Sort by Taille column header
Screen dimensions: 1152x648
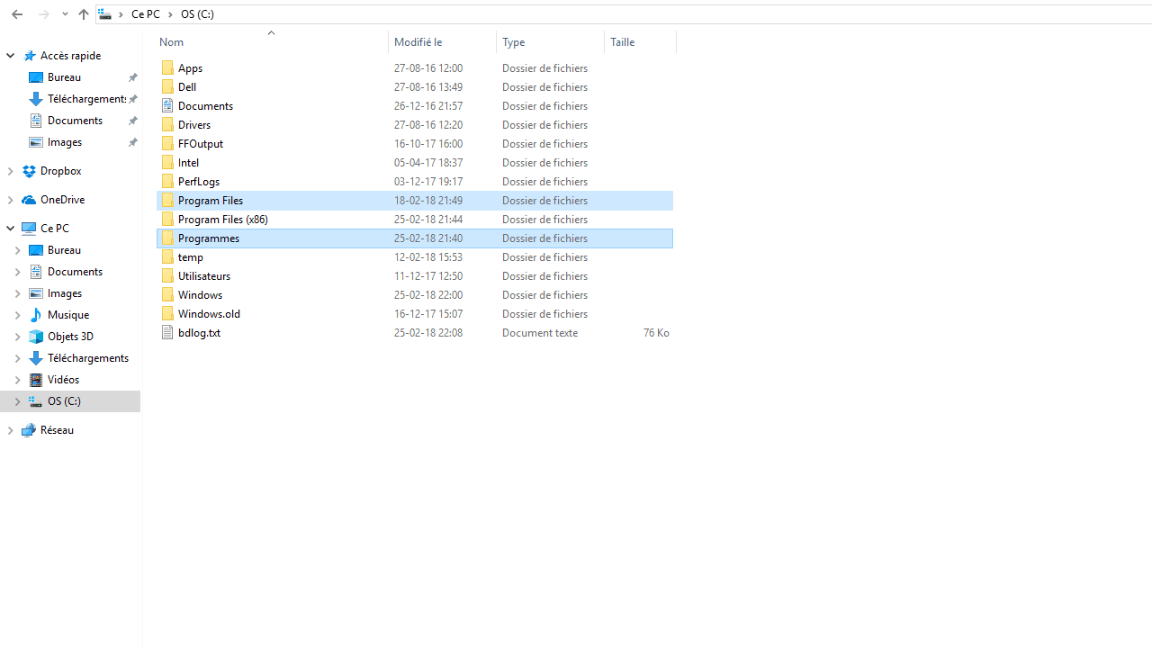pos(622,42)
